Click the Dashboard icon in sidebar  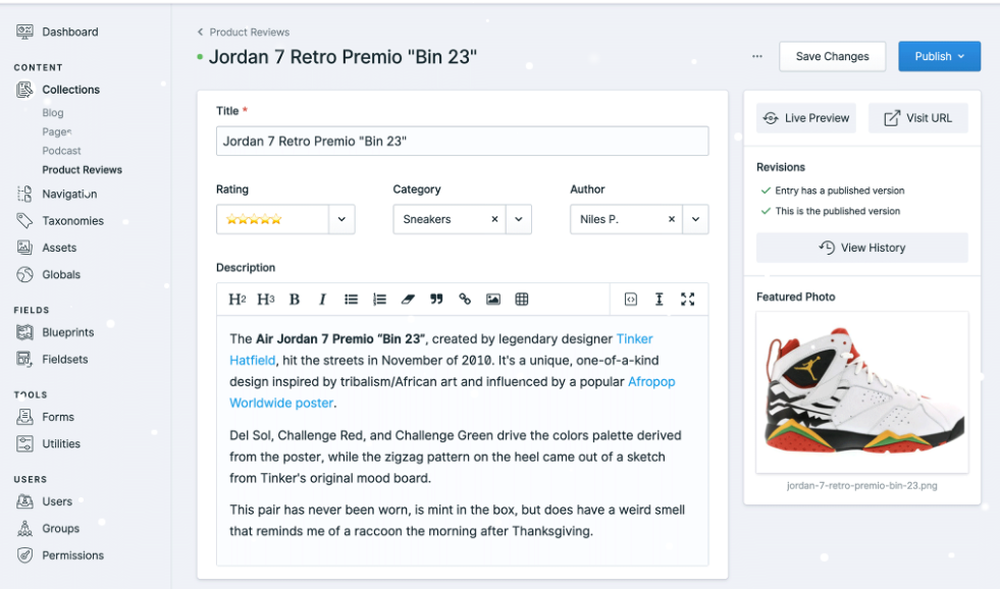pos(24,32)
